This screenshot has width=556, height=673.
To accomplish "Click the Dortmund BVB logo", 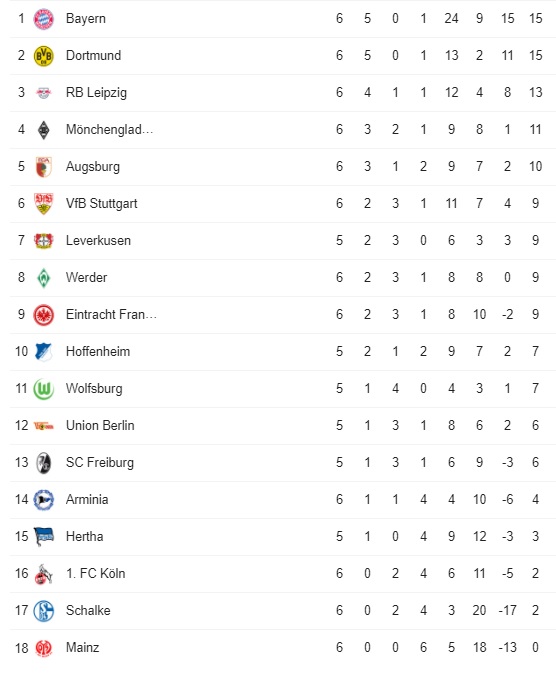I will 43,56.
